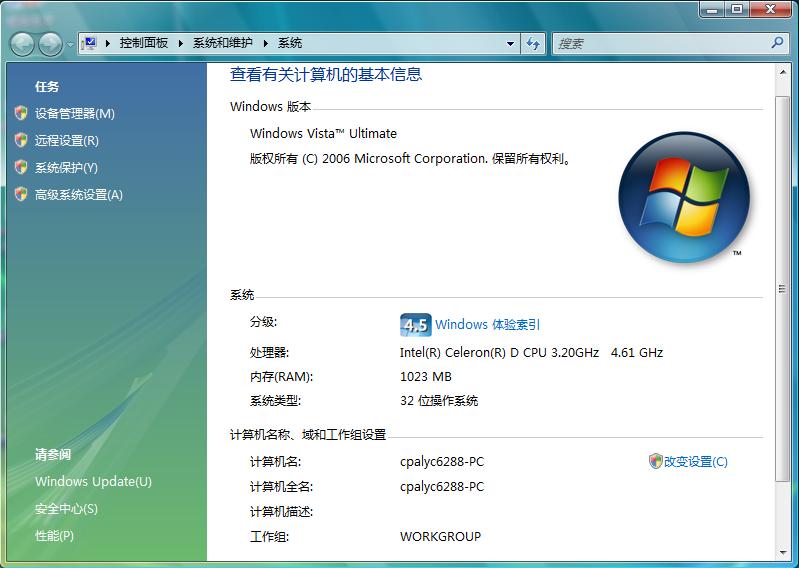Open 性能(P) in the sidebar
This screenshot has height=568, width=799.
[x=55, y=535]
